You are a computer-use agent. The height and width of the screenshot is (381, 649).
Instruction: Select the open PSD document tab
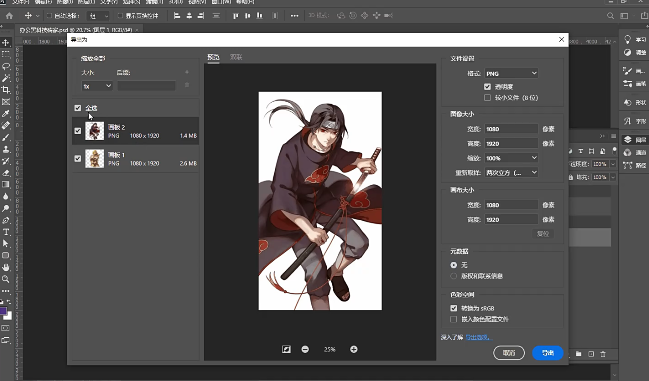click(x=79, y=30)
